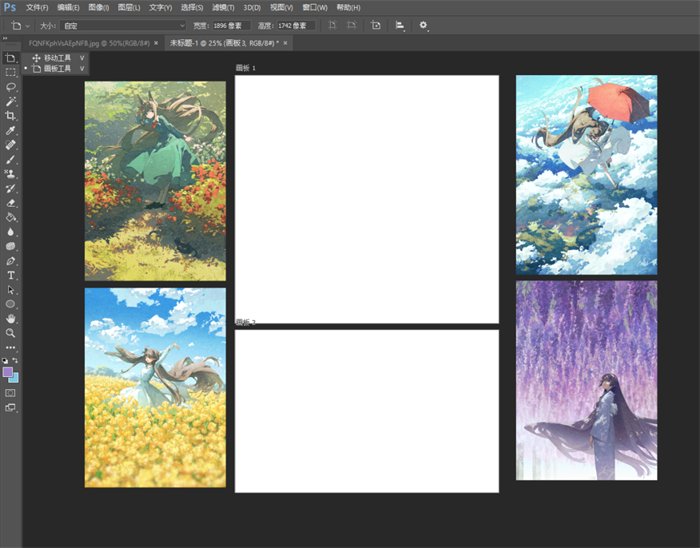Select the Brush tool
Viewport: 700px width, 548px height.
(11, 159)
